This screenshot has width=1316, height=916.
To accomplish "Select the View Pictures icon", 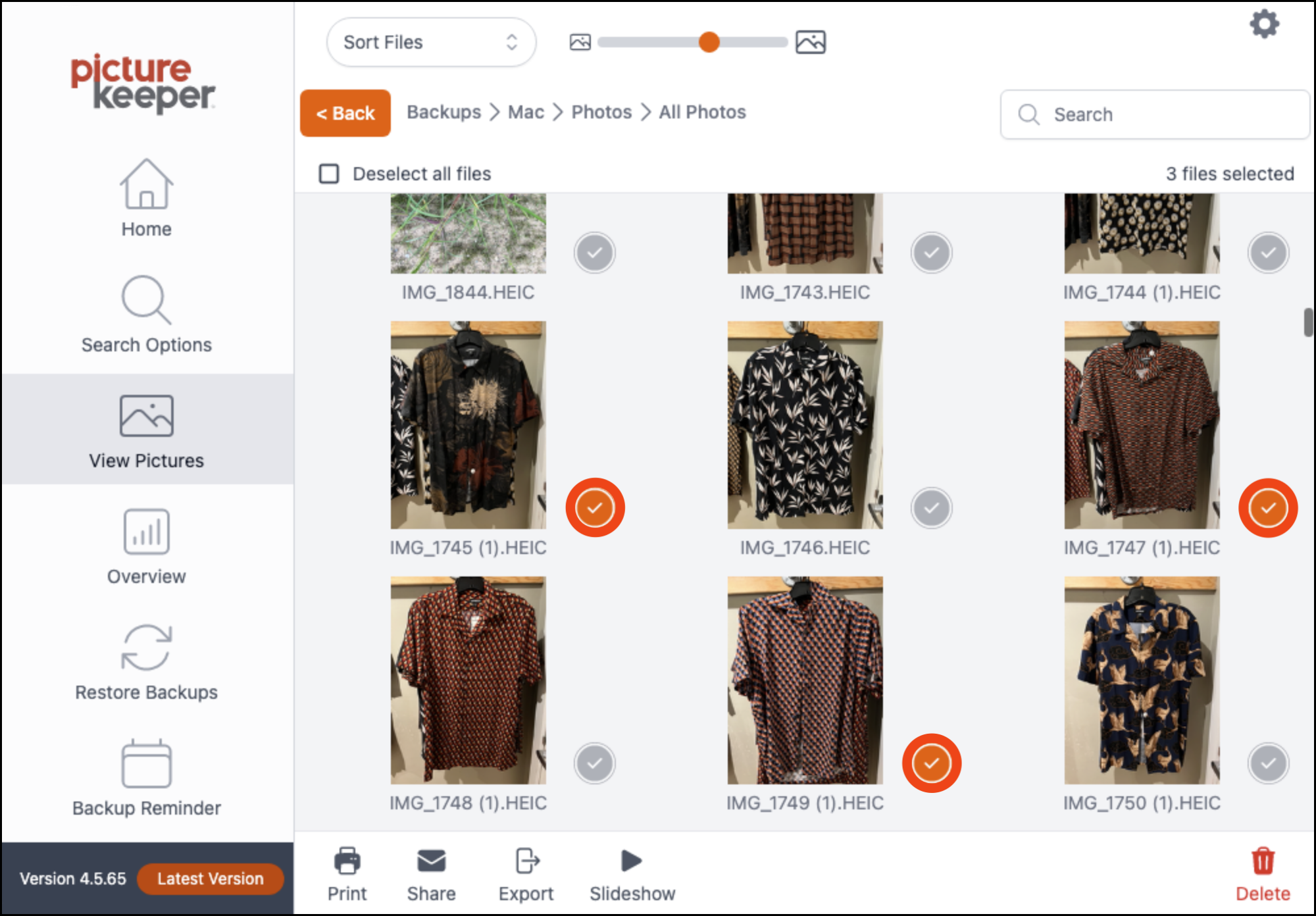I will [x=146, y=416].
